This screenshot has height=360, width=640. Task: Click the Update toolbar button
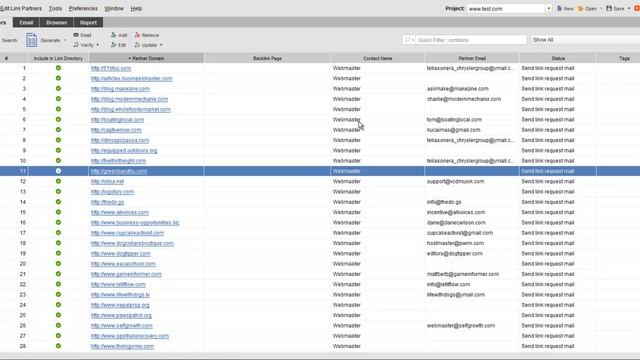coord(146,45)
